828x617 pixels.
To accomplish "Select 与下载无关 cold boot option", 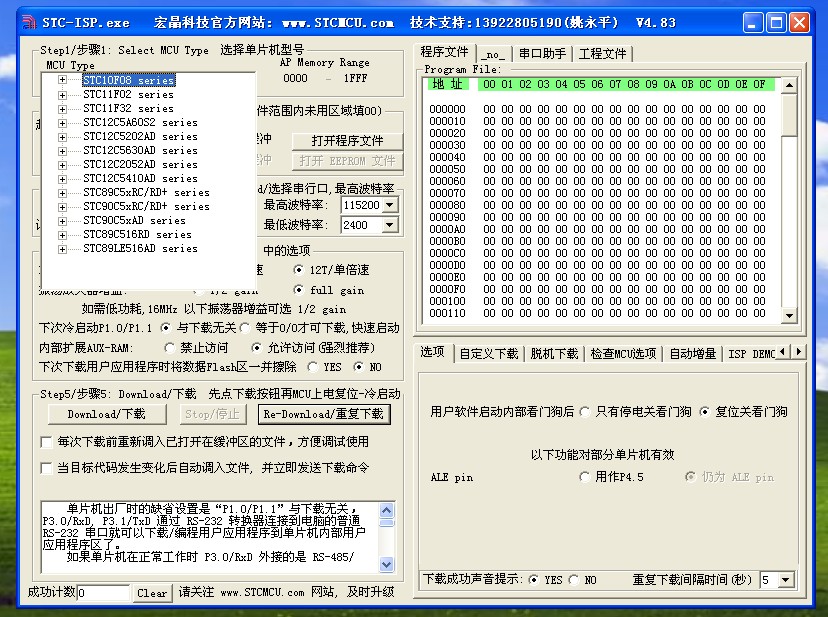I will pos(166,328).
